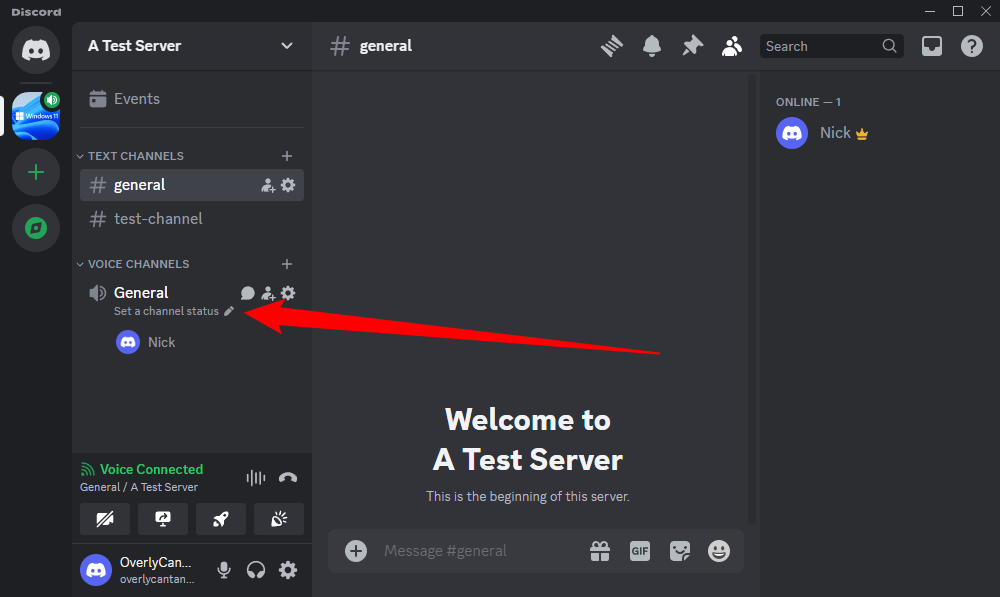The height and width of the screenshot is (597, 1000).
Task: Open Explore Discoverable Servers compass
Action: coord(36,228)
